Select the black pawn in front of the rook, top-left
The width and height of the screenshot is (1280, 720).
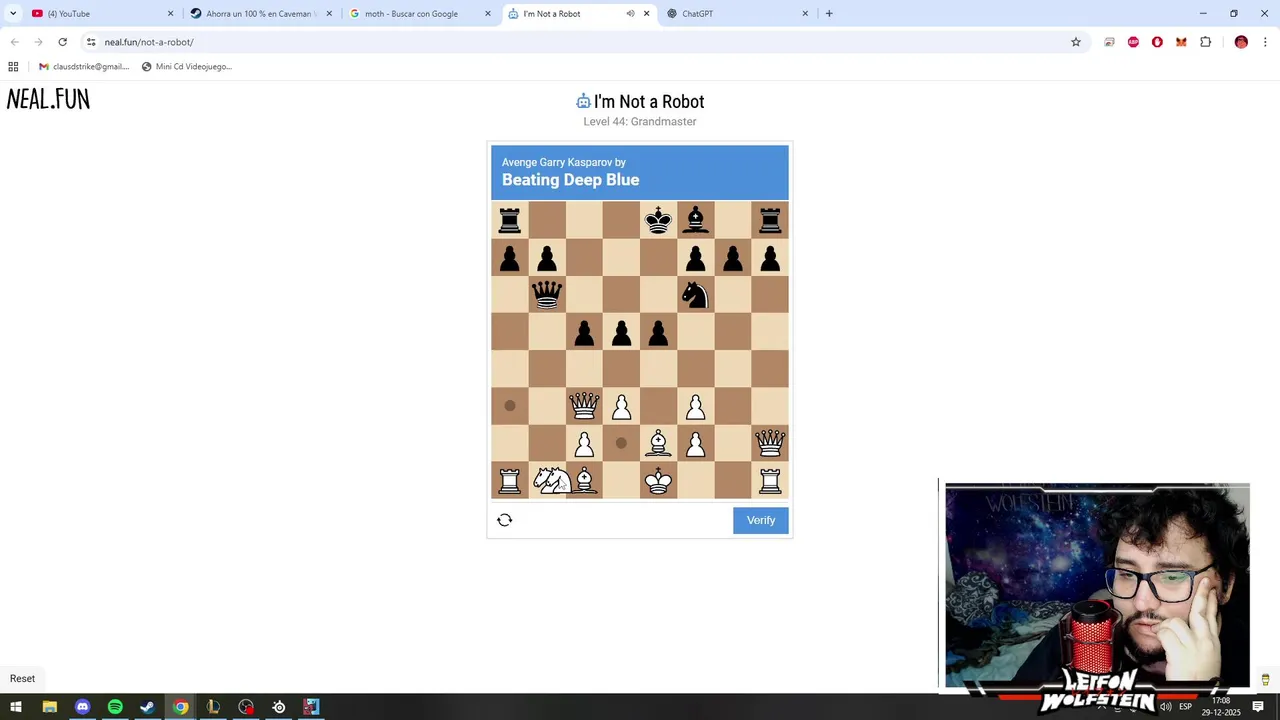(x=510, y=258)
